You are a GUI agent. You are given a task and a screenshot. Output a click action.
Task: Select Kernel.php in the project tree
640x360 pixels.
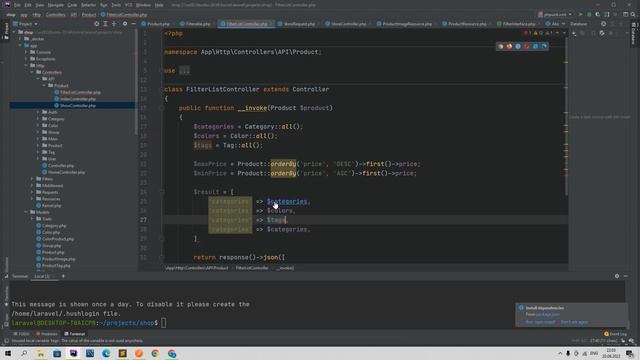[x=51, y=205]
